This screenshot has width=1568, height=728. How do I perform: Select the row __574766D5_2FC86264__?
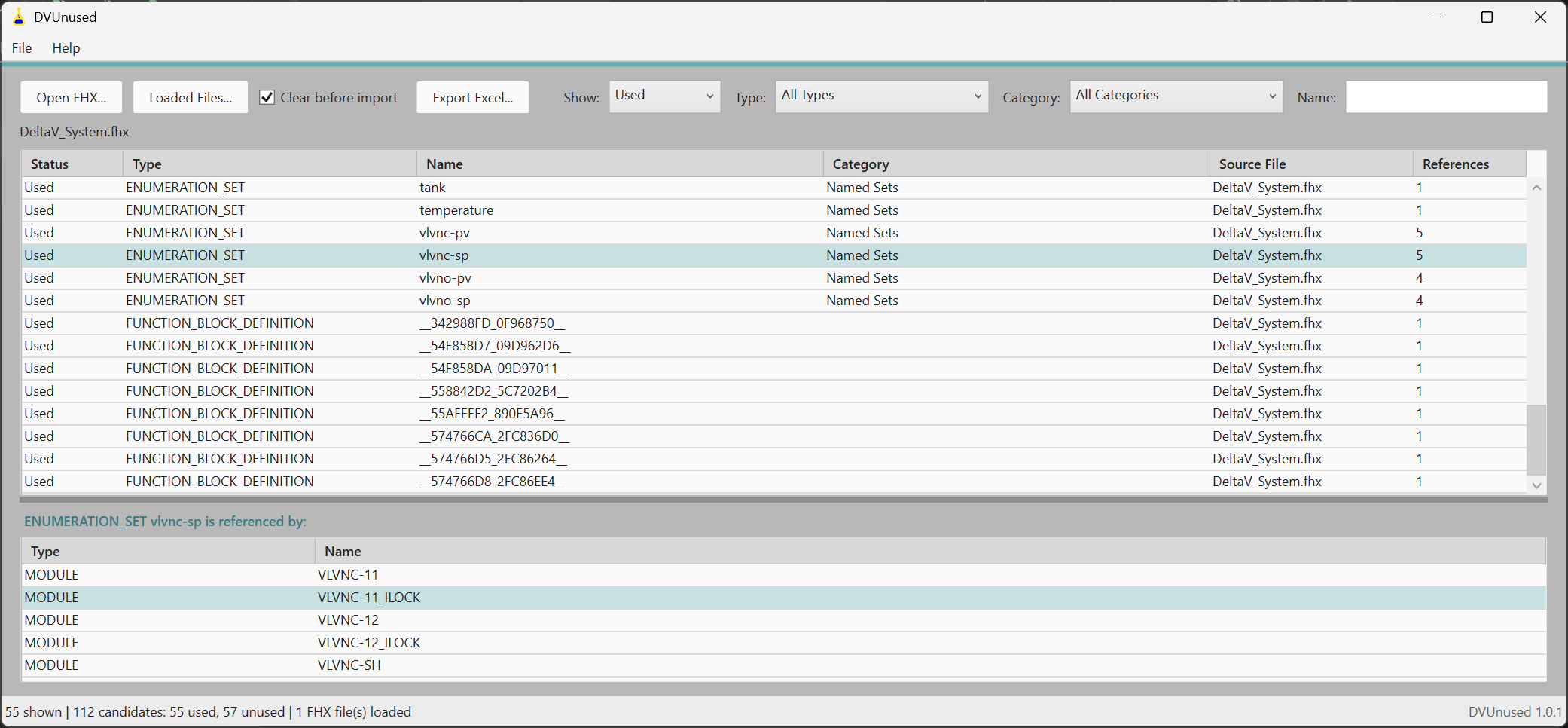774,459
